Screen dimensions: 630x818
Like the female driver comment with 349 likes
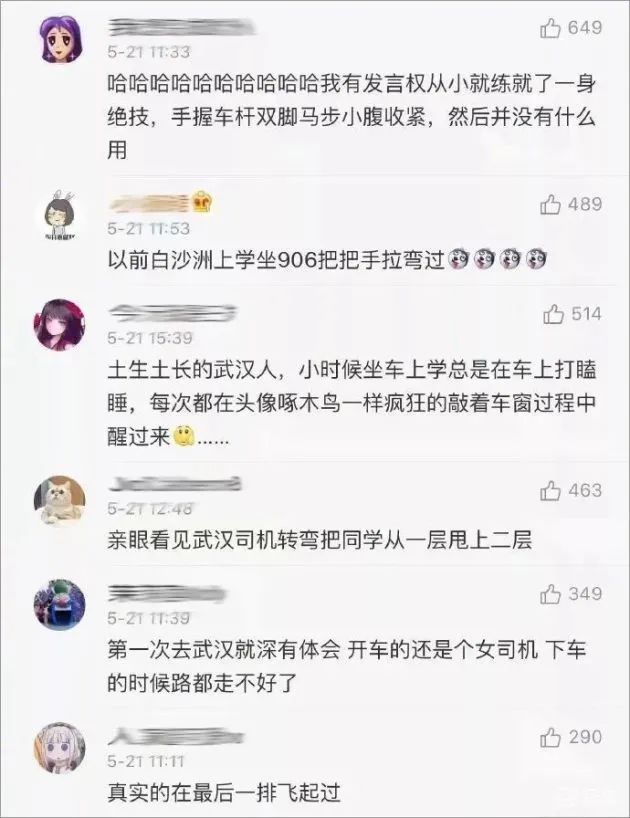(550, 594)
